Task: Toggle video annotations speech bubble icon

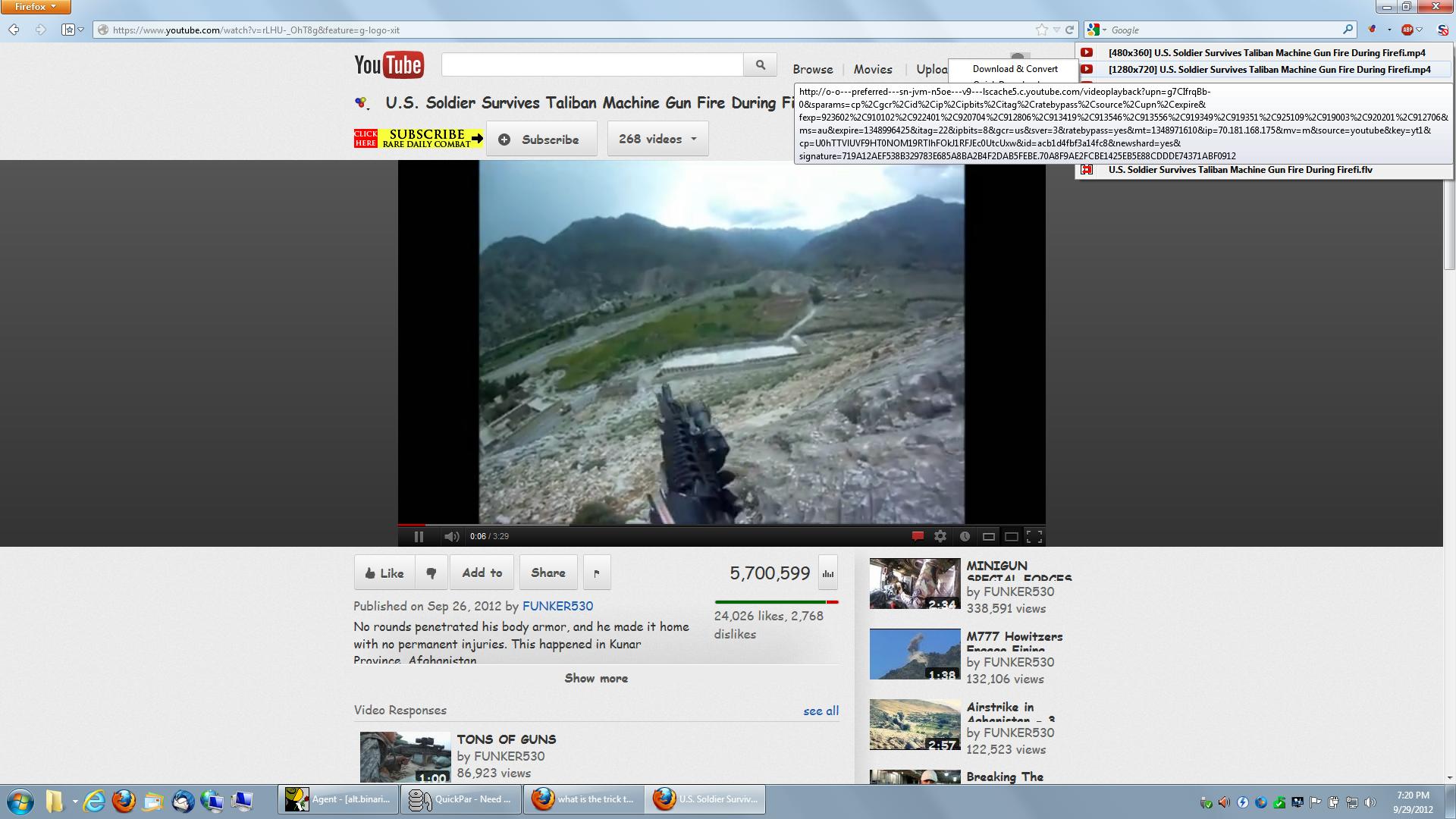Action: coord(917,536)
